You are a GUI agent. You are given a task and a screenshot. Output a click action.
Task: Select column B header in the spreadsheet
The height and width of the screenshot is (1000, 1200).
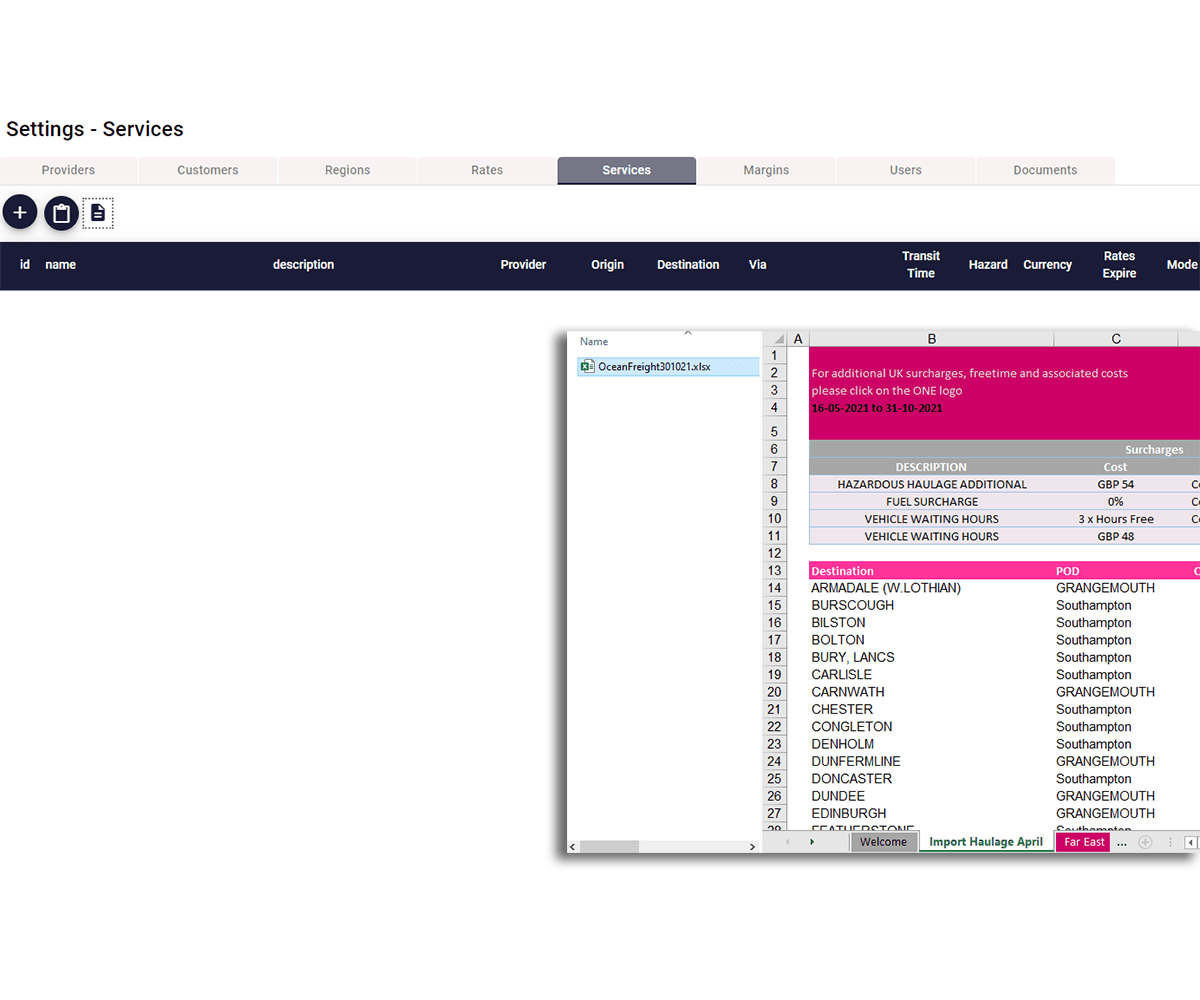pyautogui.click(x=931, y=339)
